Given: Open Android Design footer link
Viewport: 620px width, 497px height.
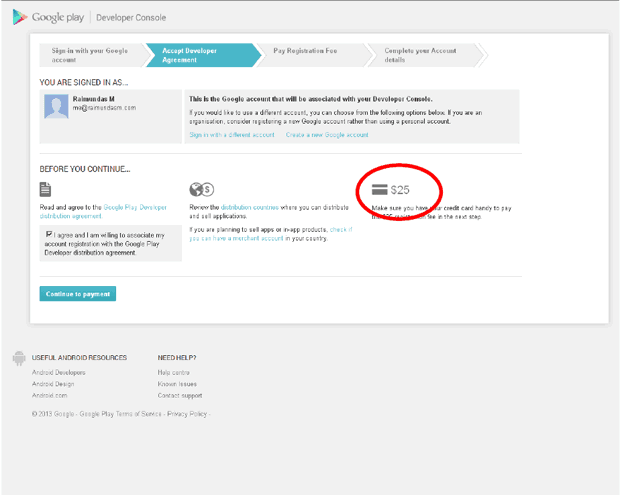Looking at the screenshot, I should [x=53, y=384].
